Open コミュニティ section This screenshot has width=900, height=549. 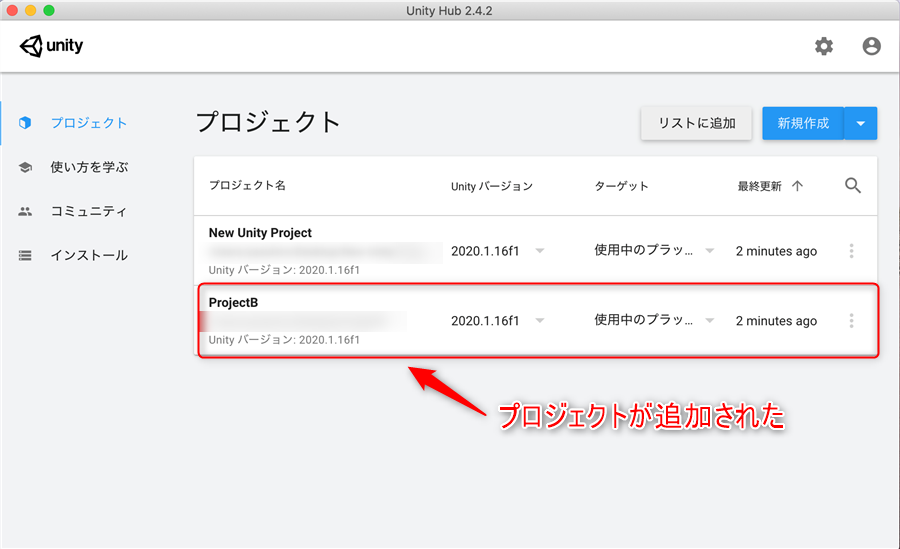[88, 211]
